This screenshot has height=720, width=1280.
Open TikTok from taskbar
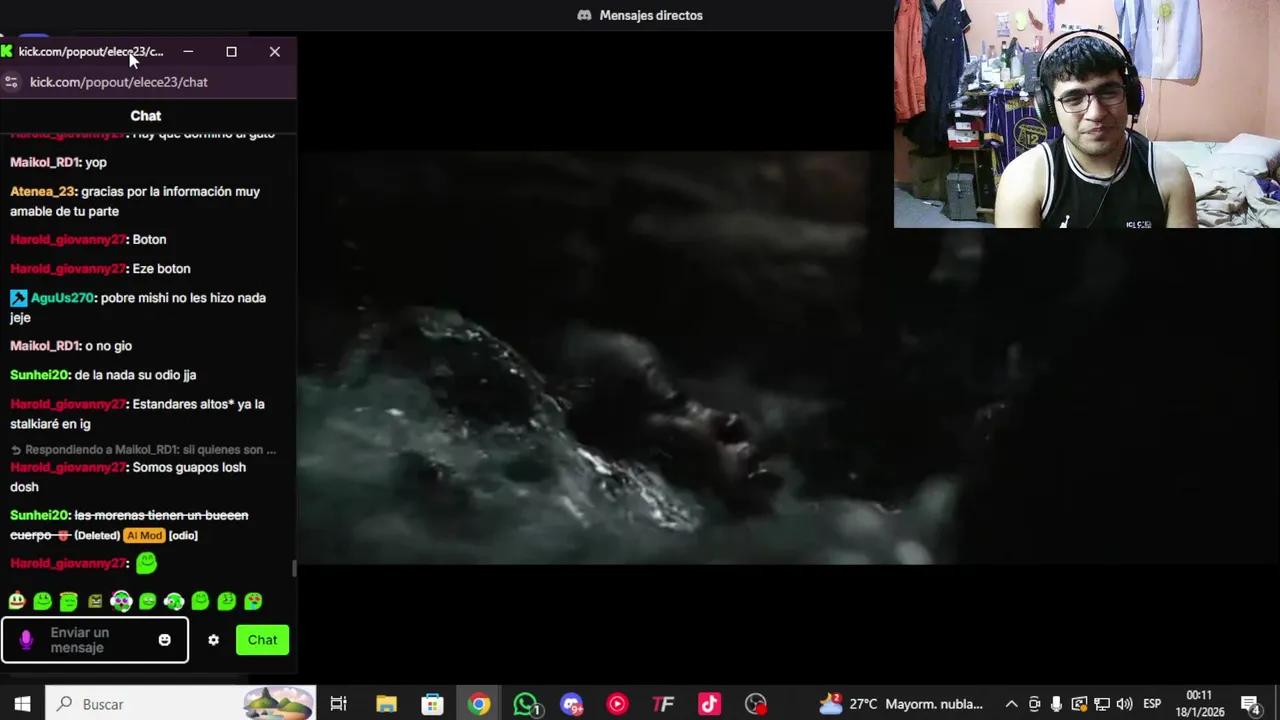click(709, 704)
